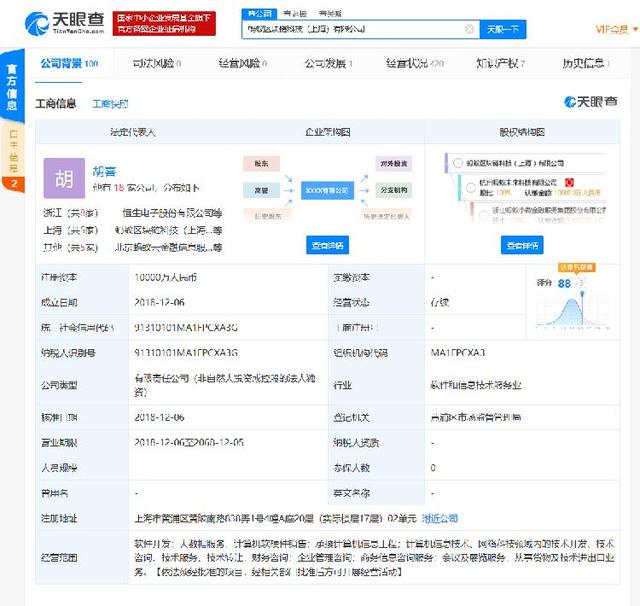Image resolution: width=640 pixels, height=606 pixels.
Task: Open the 工商快照 link
Action: [110, 104]
